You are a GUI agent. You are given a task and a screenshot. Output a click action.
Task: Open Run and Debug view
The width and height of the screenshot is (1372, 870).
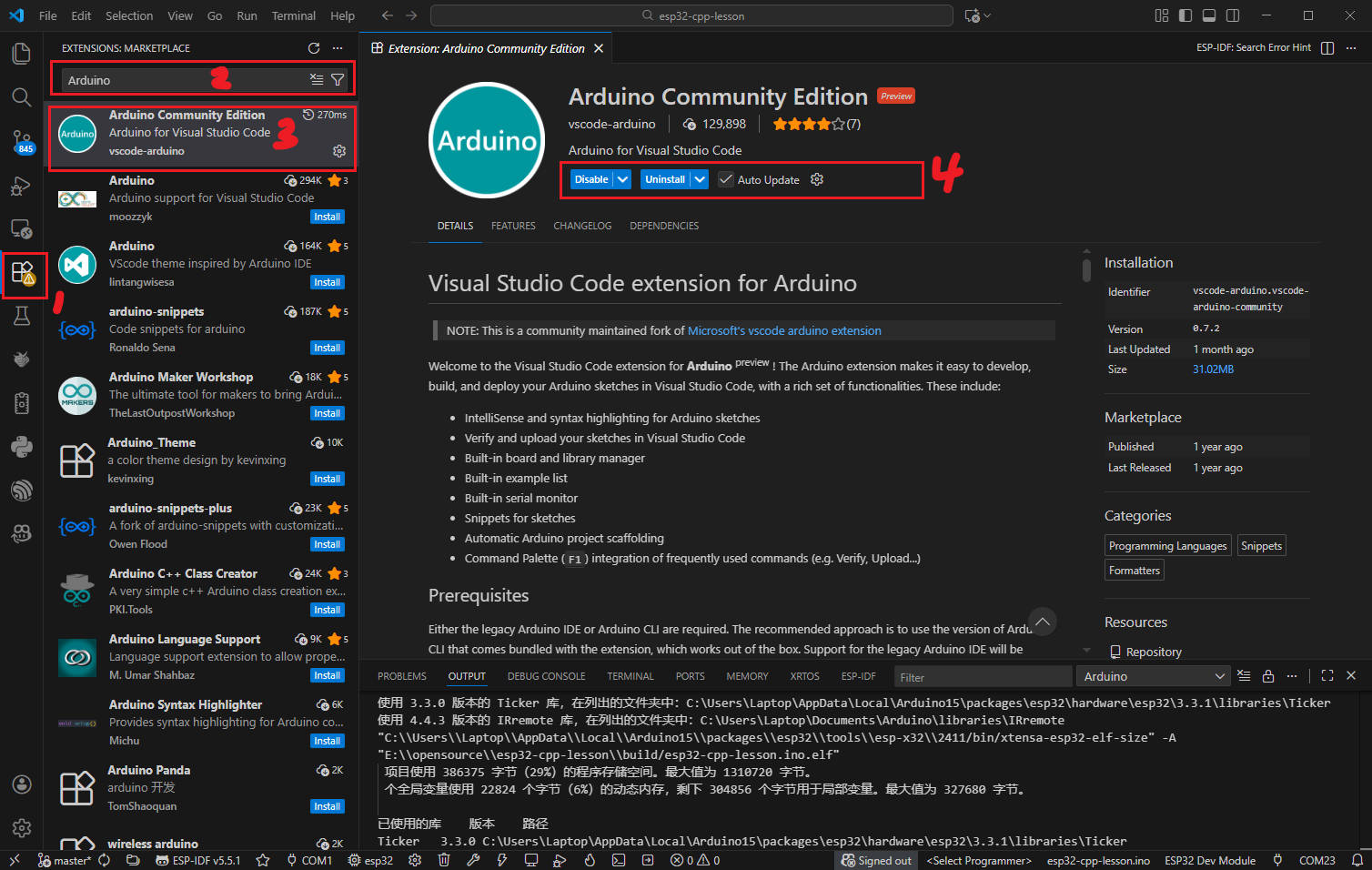click(x=22, y=186)
